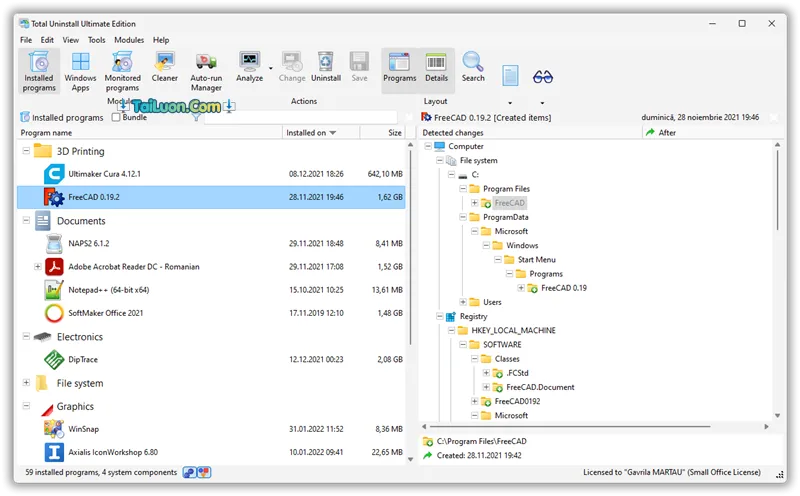Select FreeCAD 0.19 start menu folder
800x496 pixels.
click(x=563, y=288)
